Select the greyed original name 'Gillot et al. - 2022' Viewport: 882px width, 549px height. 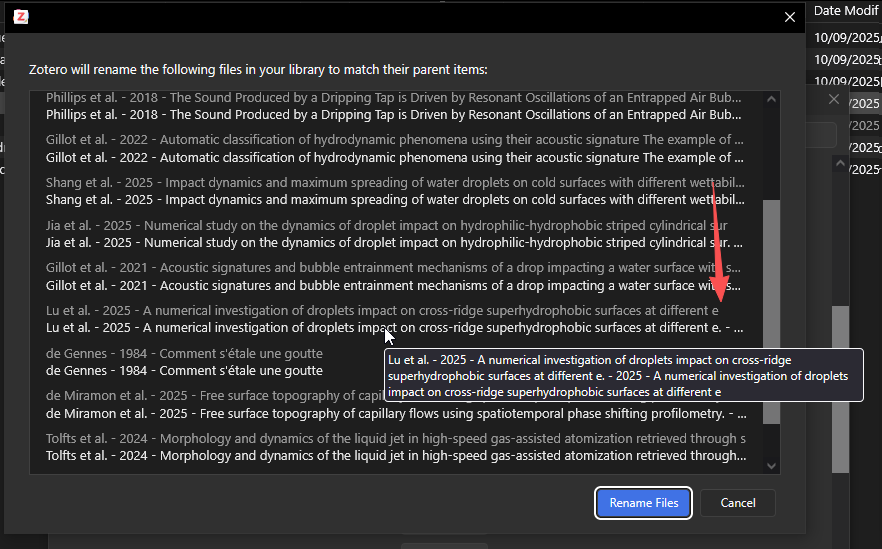[394, 140]
